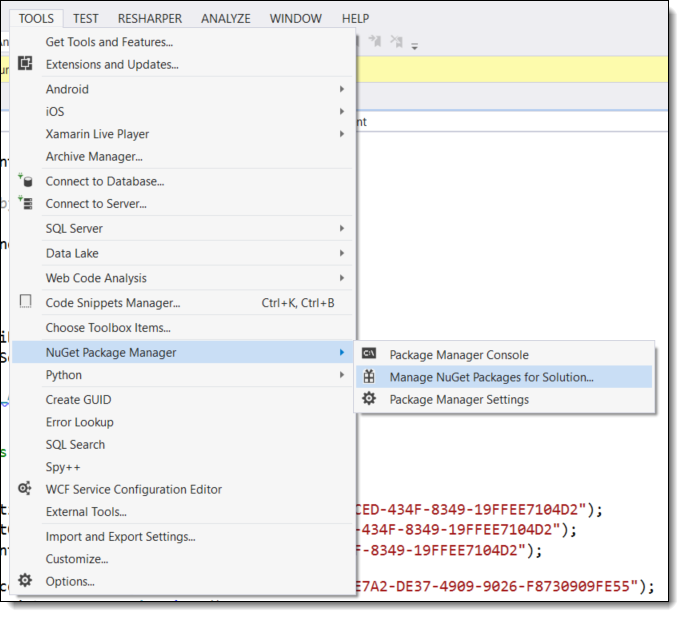This screenshot has width=684, height=617.
Task: Select Web Code Analysis item
Action: click(182, 278)
